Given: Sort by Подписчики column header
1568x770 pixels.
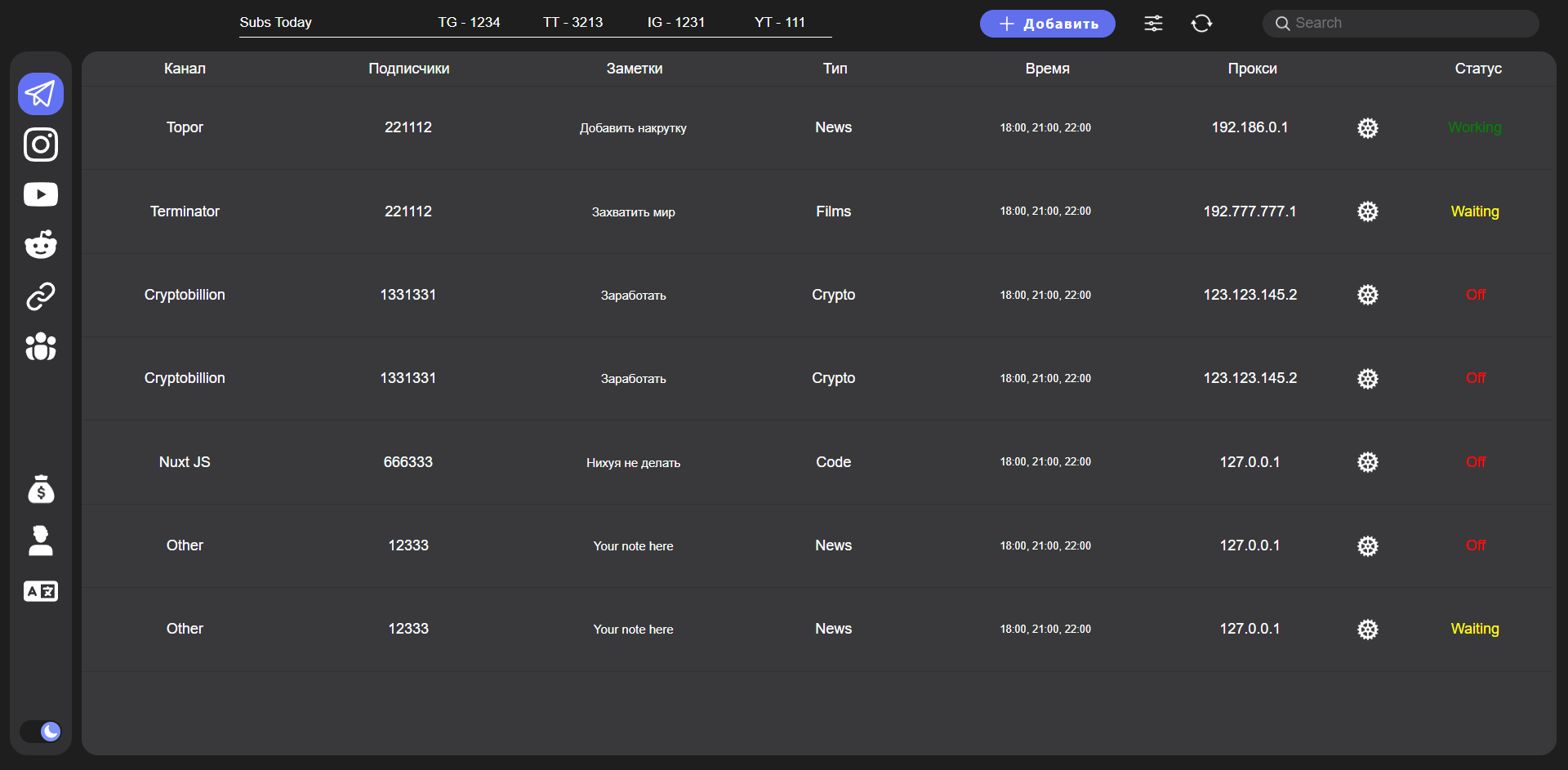Looking at the screenshot, I should [x=408, y=69].
